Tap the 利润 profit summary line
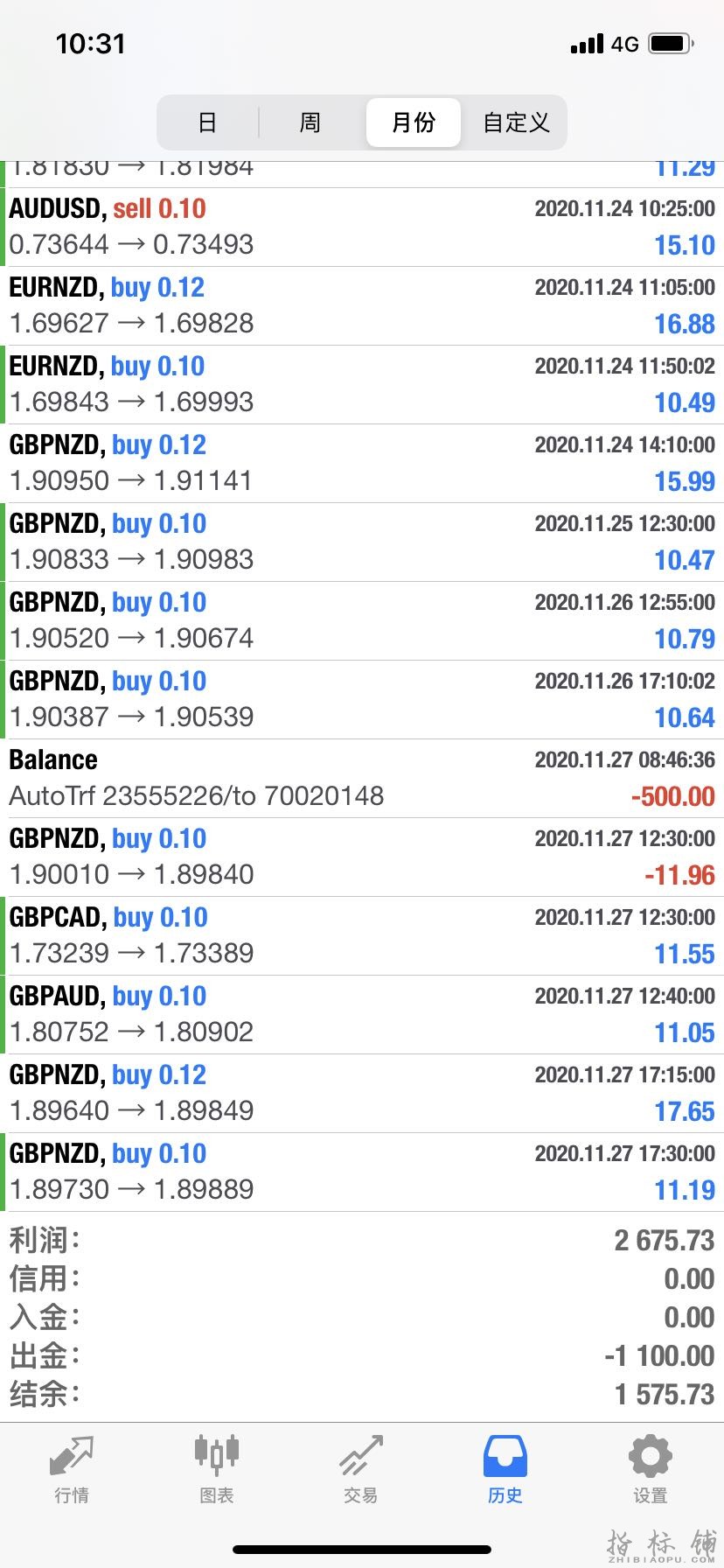Image resolution: width=724 pixels, height=1568 pixels. (x=362, y=1241)
